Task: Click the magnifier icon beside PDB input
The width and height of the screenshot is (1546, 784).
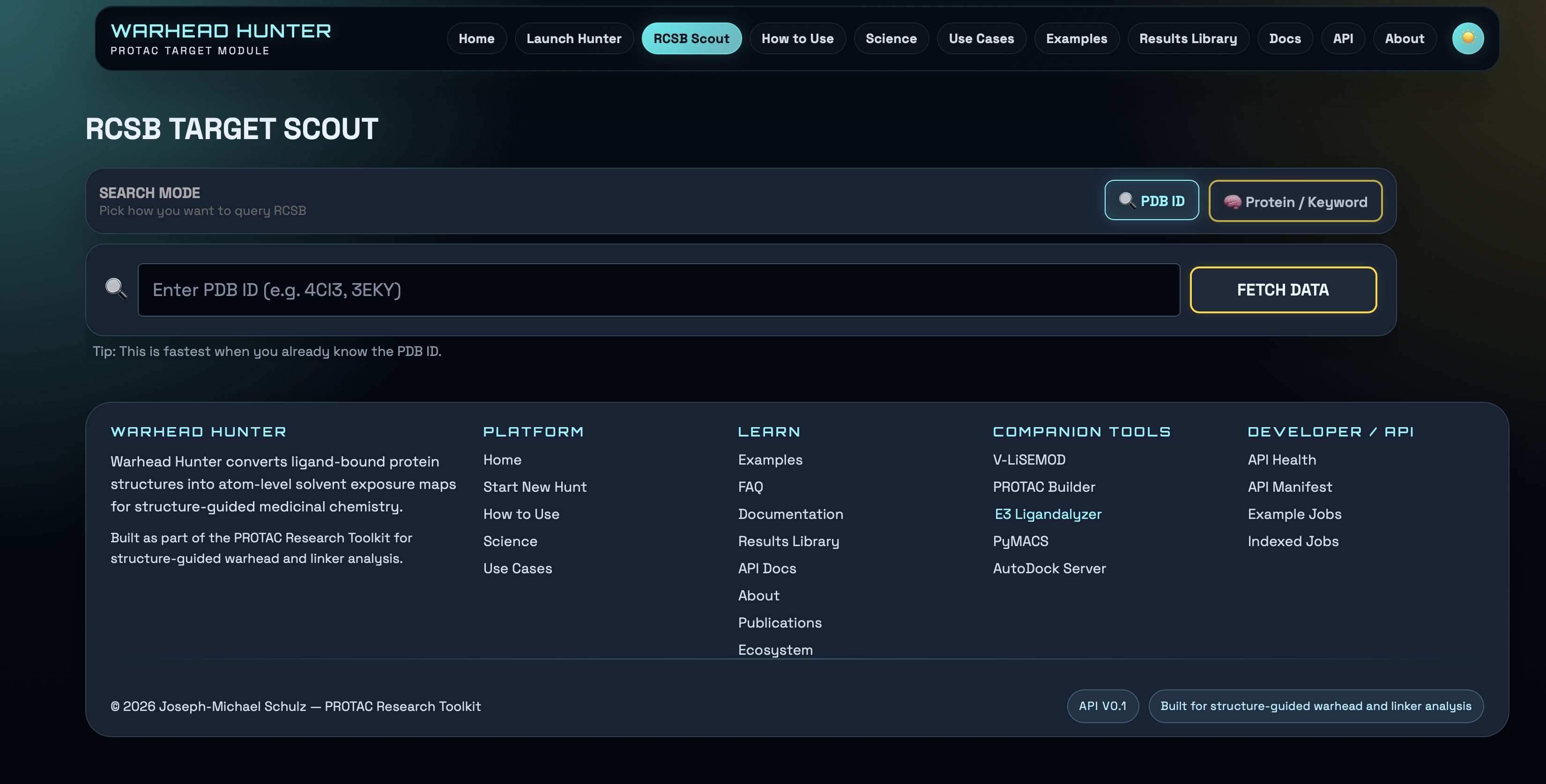Action: [116, 288]
